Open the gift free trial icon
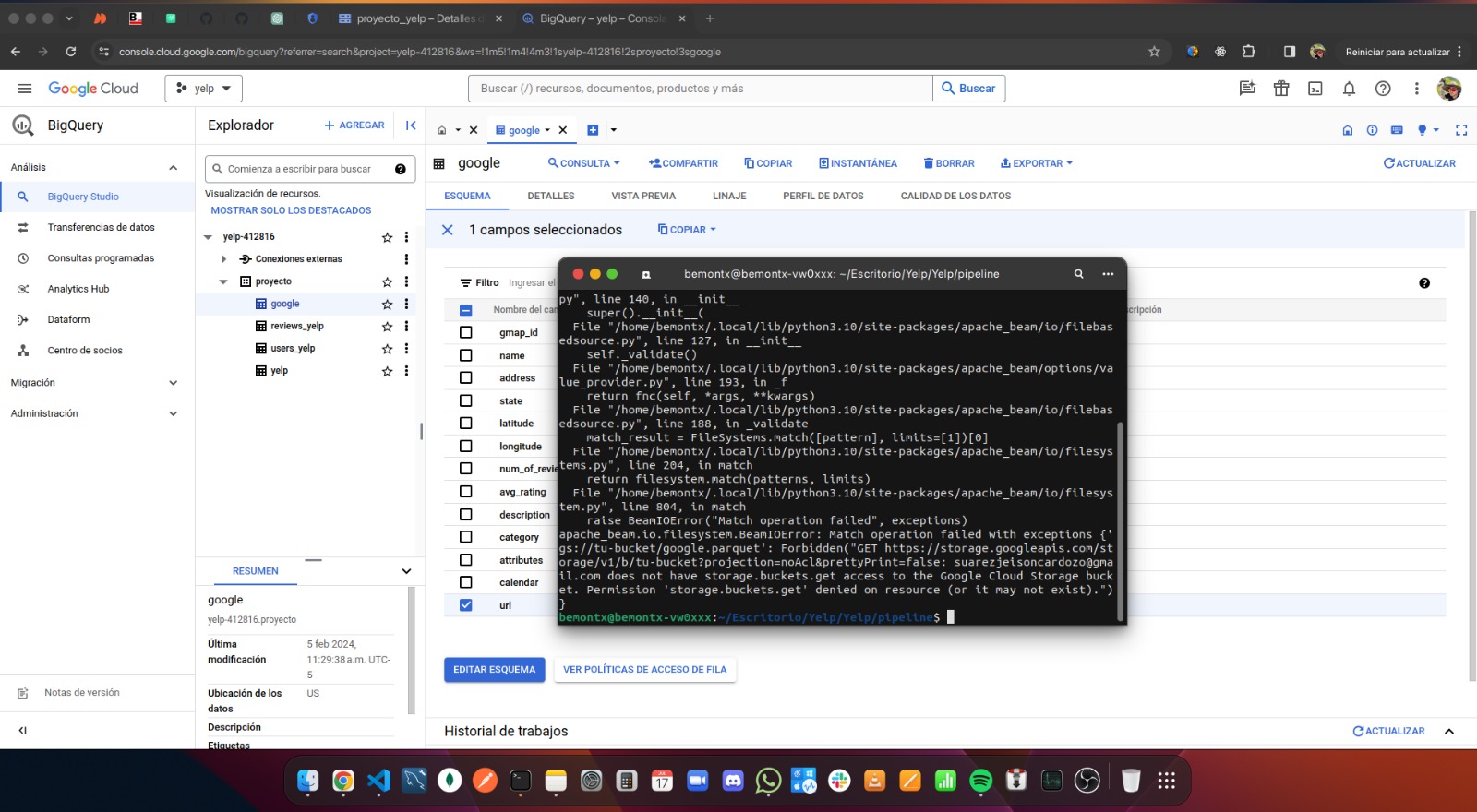The height and width of the screenshot is (812, 1477). (1281, 89)
